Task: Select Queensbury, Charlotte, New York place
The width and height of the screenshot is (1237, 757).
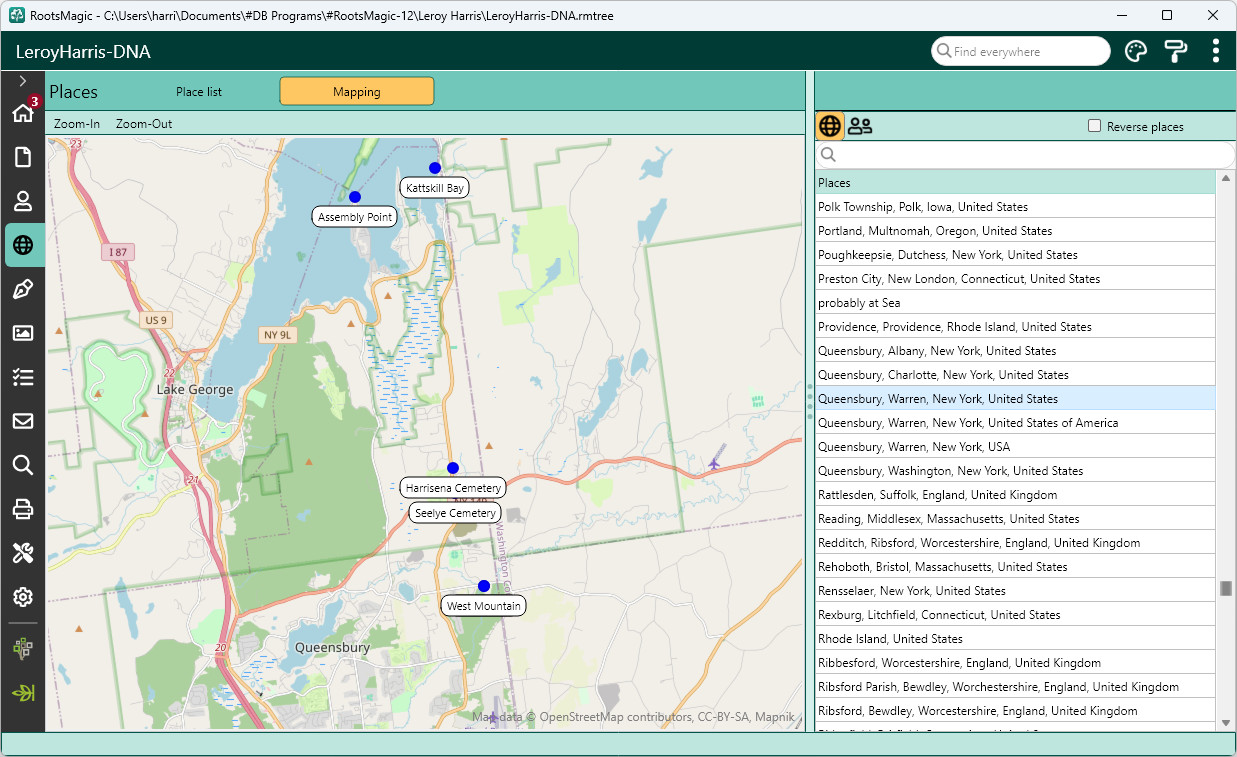Action: click(1015, 375)
